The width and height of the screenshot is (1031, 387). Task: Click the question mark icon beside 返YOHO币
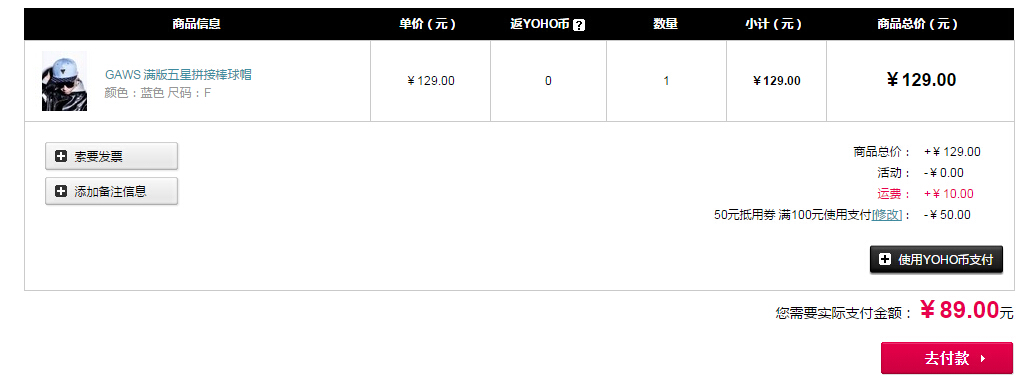coord(579,25)
